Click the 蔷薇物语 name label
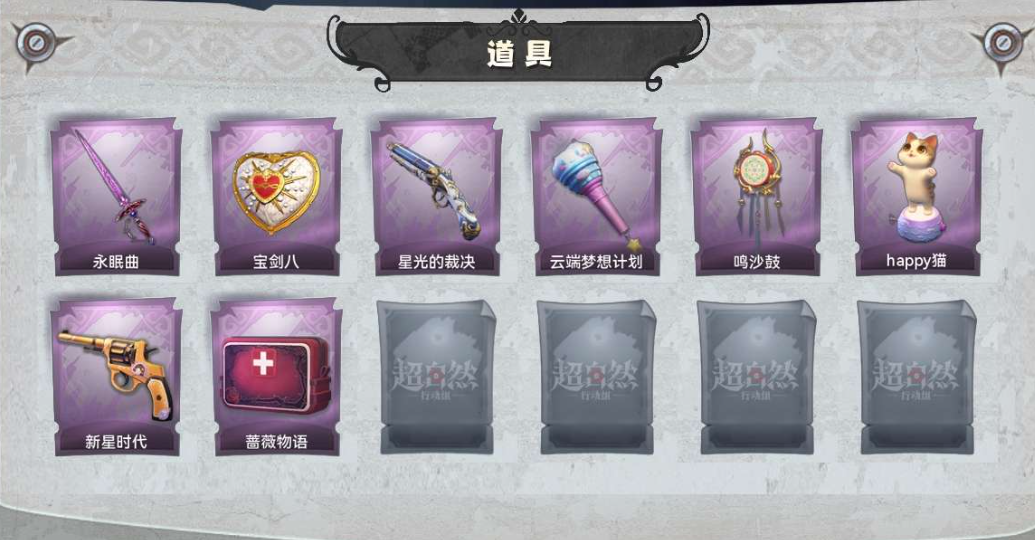The width and height of the screenshot is (1035, 540). point(276,442)
